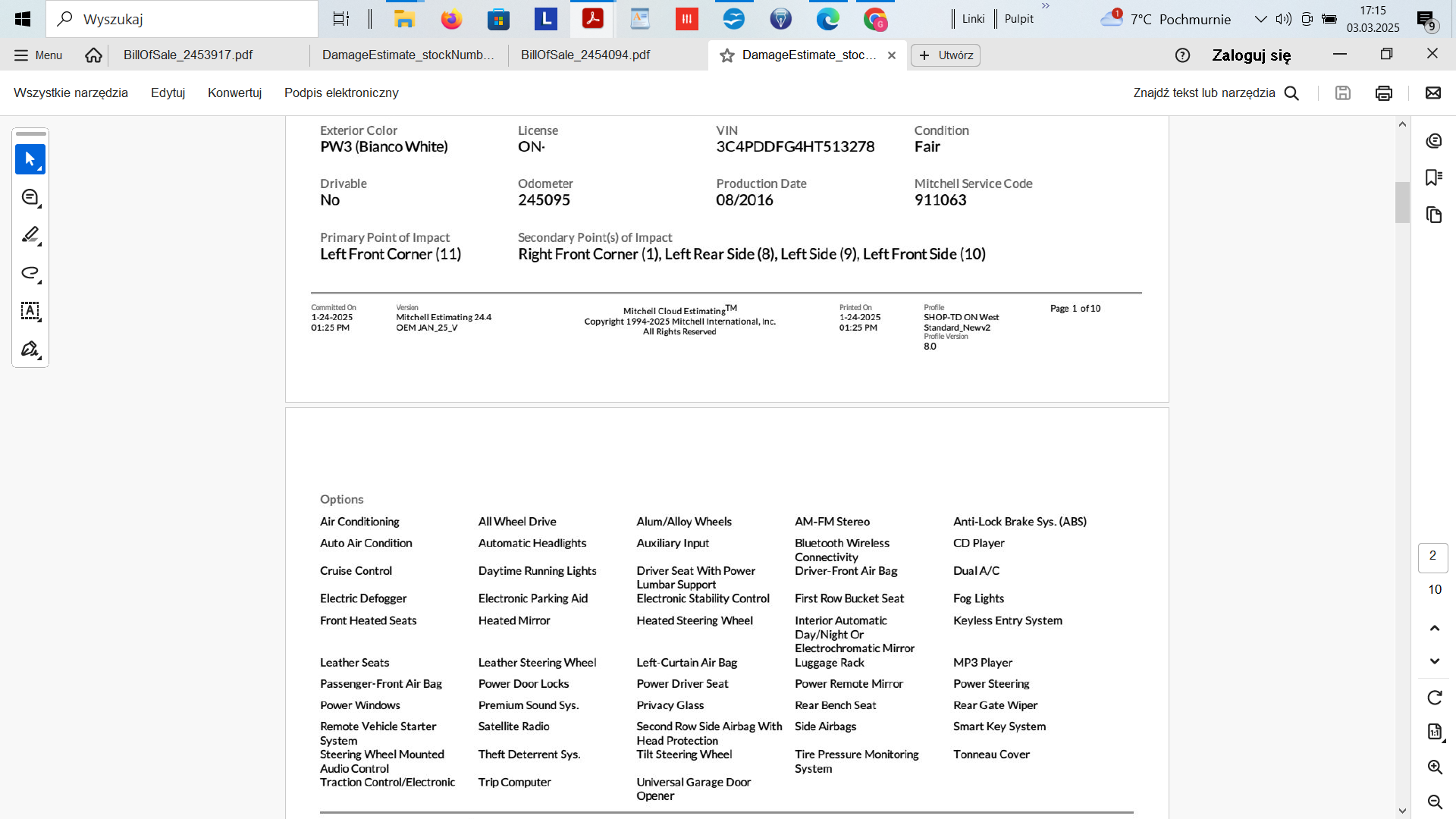Open Windows Start menu
Screen dimensions: 1456x819
point(23,19)
